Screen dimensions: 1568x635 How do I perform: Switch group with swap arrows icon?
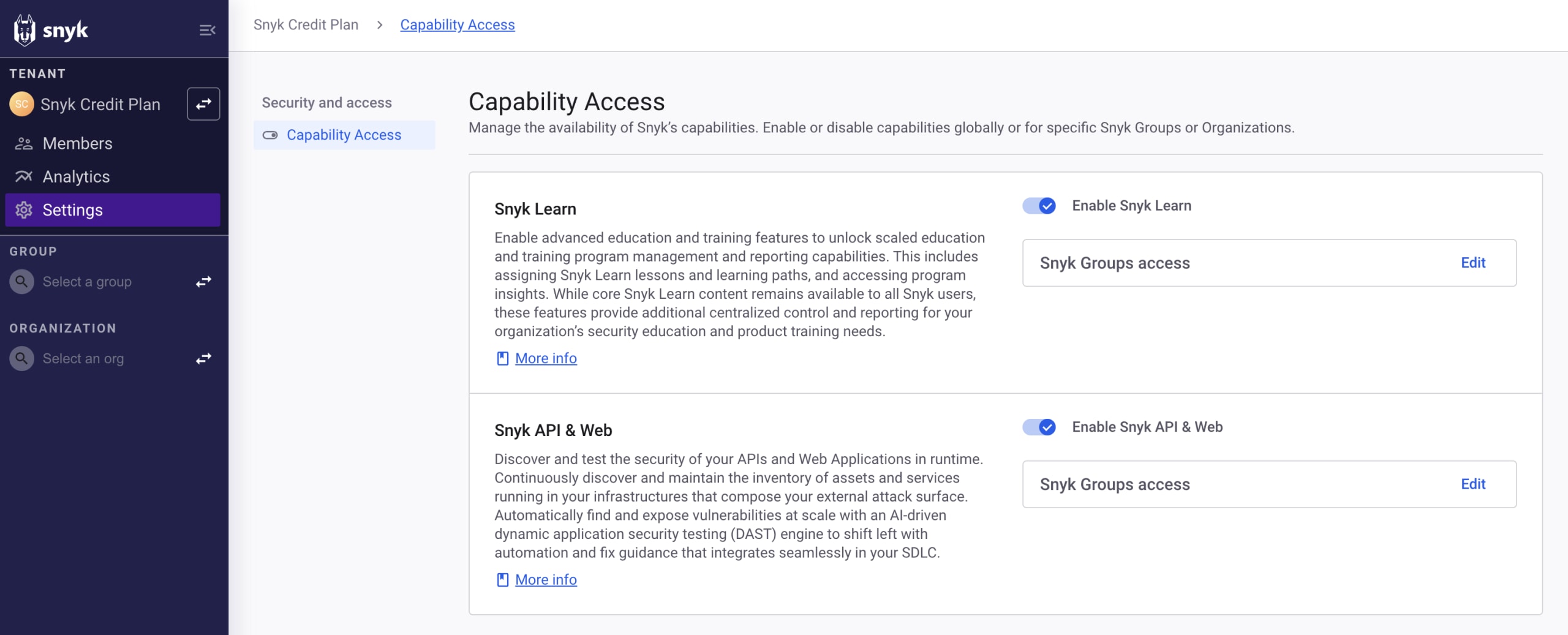[x=203, y=282]
